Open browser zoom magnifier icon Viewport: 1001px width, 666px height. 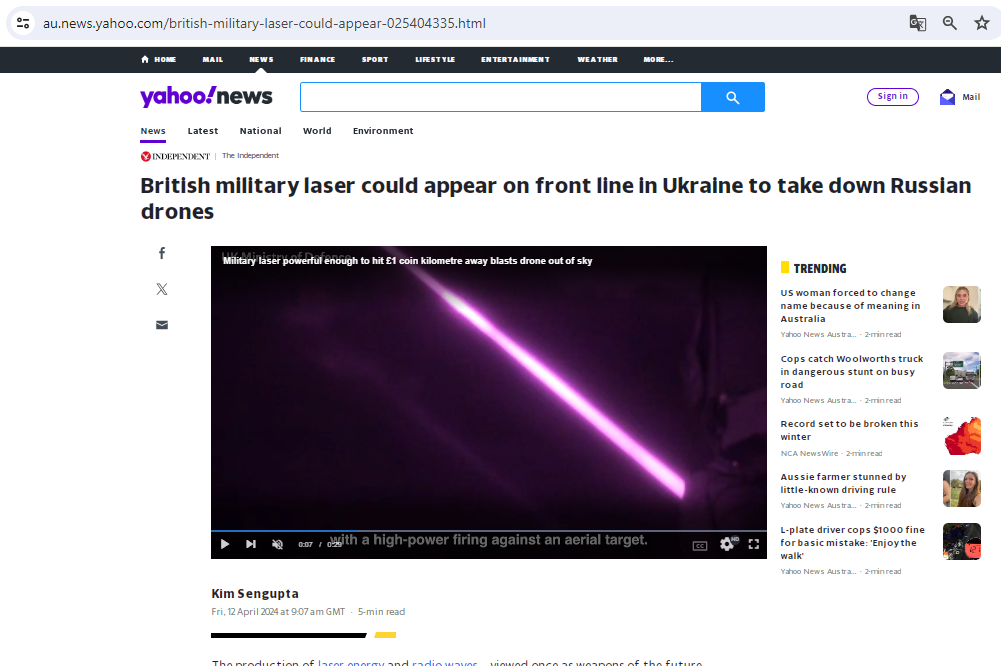pyautogui.click(x=950, y=23)
